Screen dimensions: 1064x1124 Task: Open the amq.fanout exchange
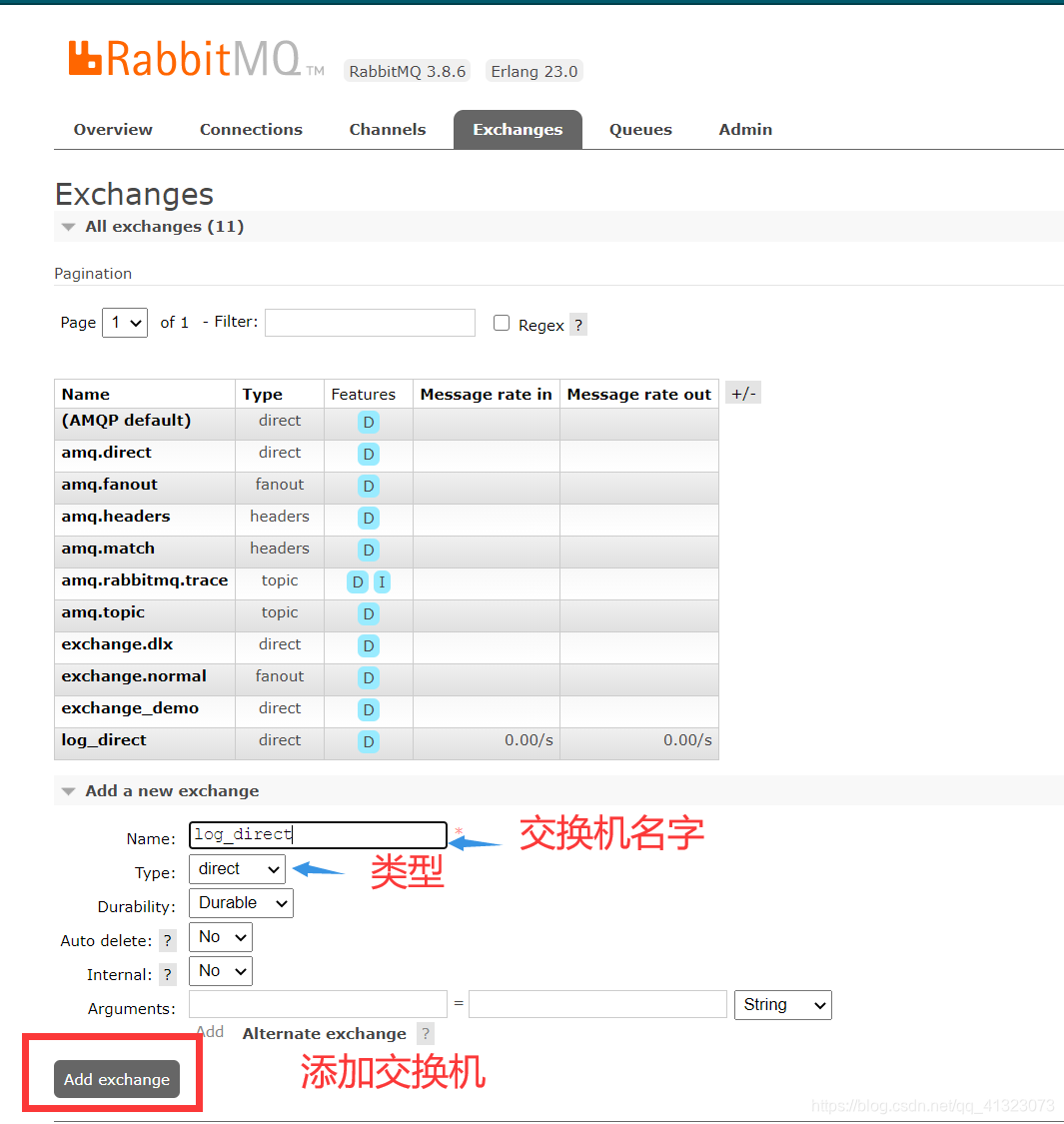click(109, 485)
